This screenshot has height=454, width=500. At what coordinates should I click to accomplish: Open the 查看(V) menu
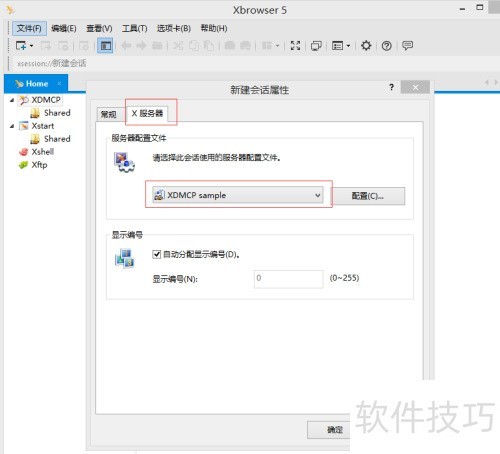click(x=99, y=28)
